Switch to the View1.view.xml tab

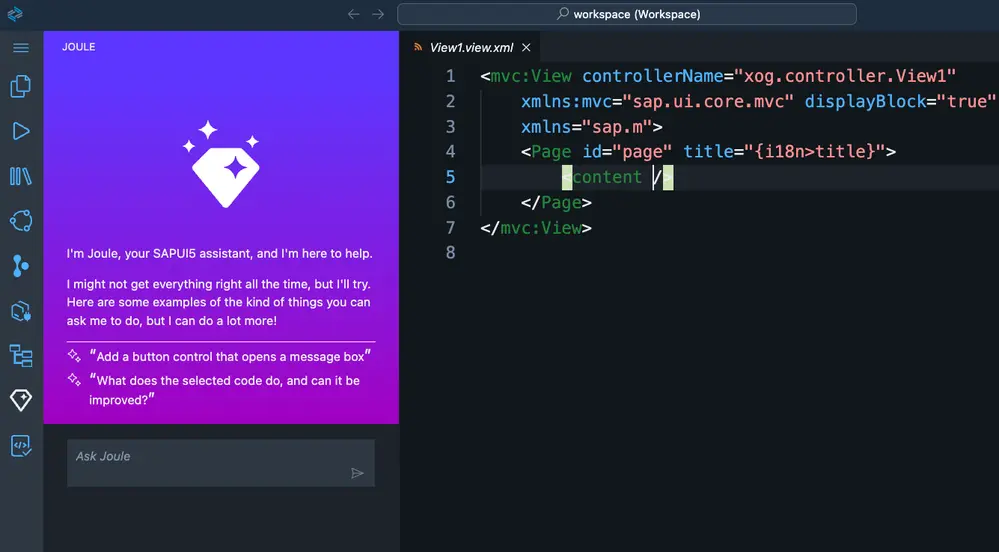click(471, 47)
